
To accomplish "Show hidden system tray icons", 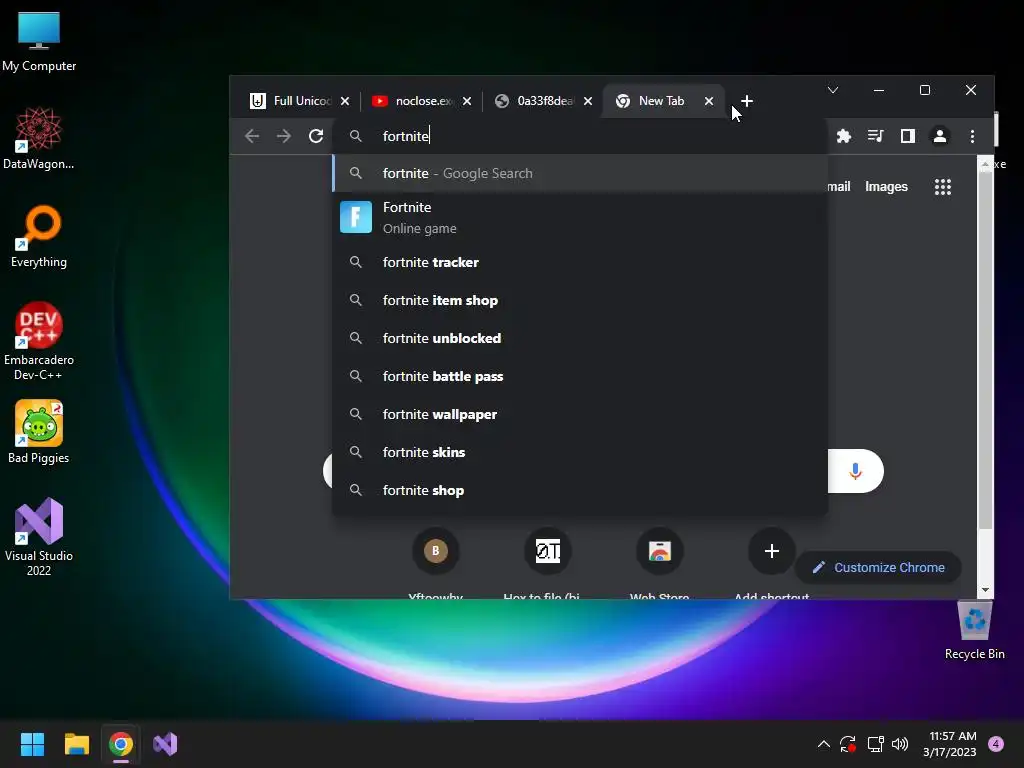I will tap(824, 744).
